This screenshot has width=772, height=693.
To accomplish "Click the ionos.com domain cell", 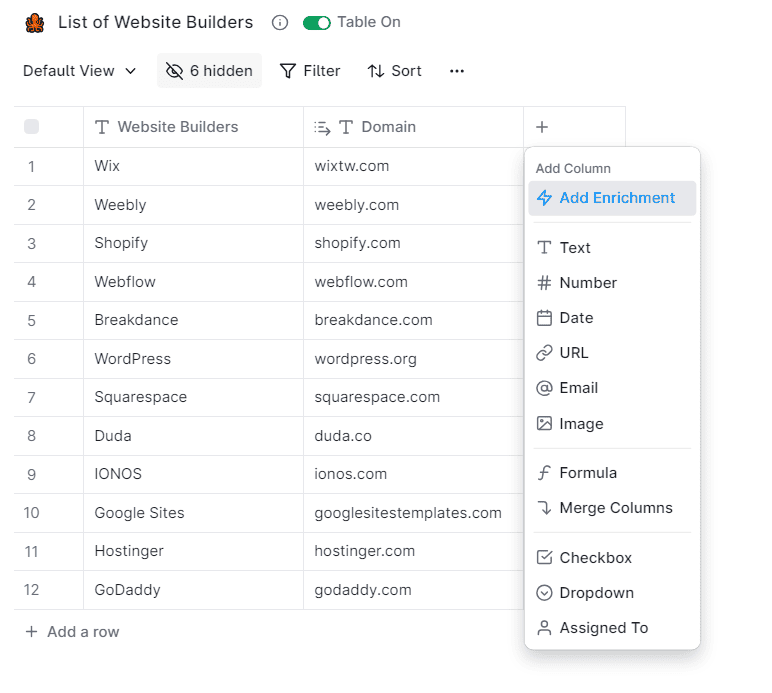I will tap(414, 474).
